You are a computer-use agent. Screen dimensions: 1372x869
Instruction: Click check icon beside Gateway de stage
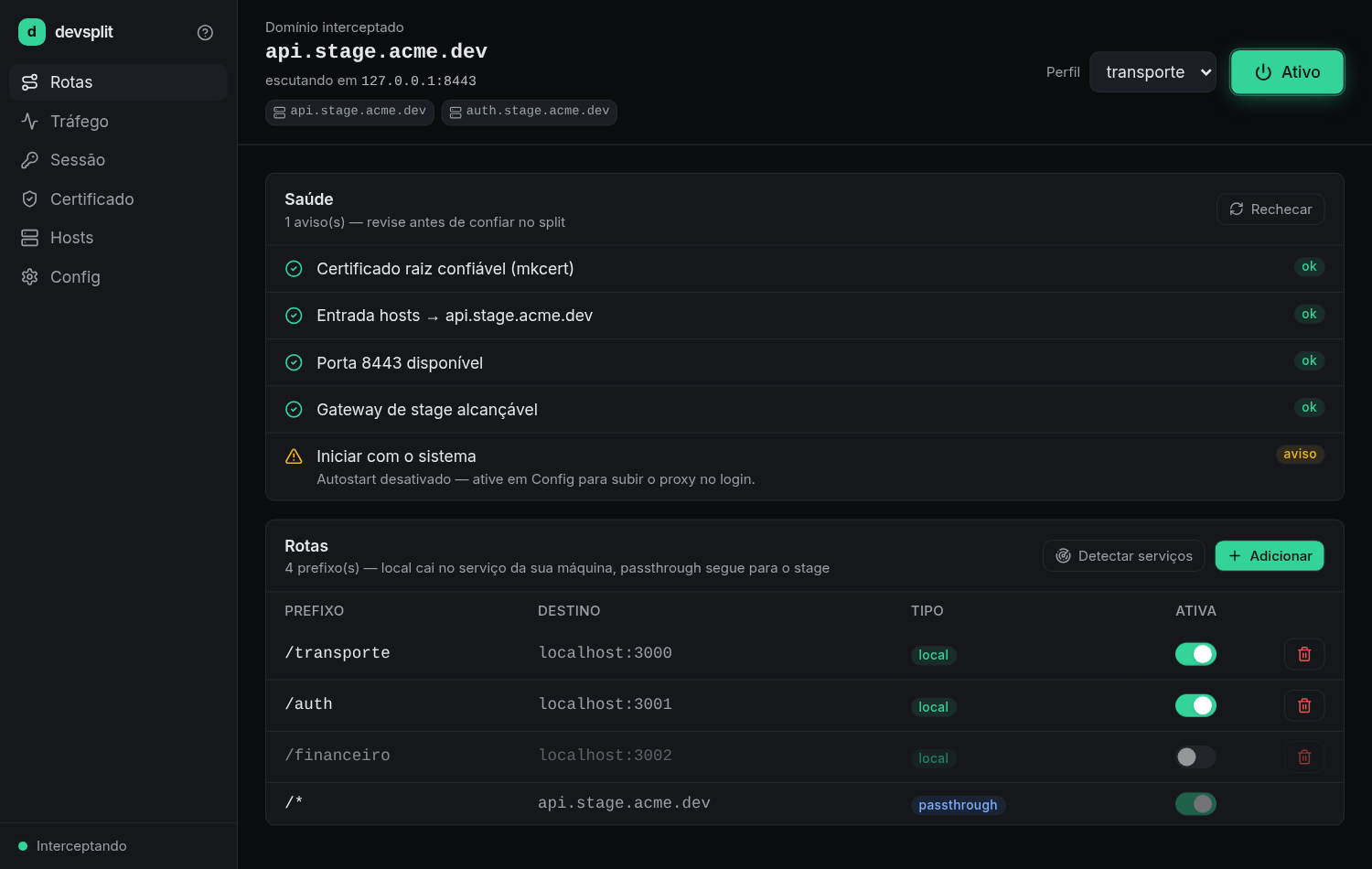[x=294, y=410]
